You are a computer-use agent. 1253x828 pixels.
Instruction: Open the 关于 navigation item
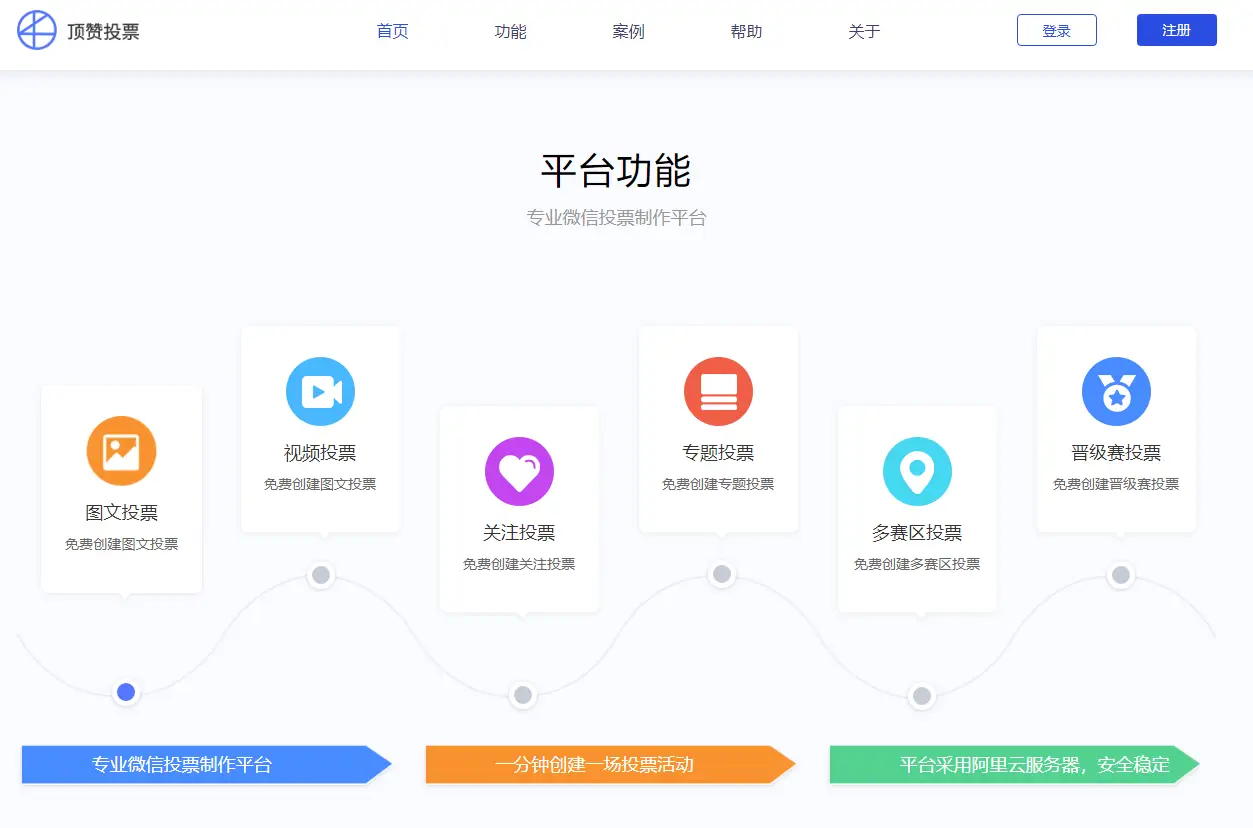point(864,31)
